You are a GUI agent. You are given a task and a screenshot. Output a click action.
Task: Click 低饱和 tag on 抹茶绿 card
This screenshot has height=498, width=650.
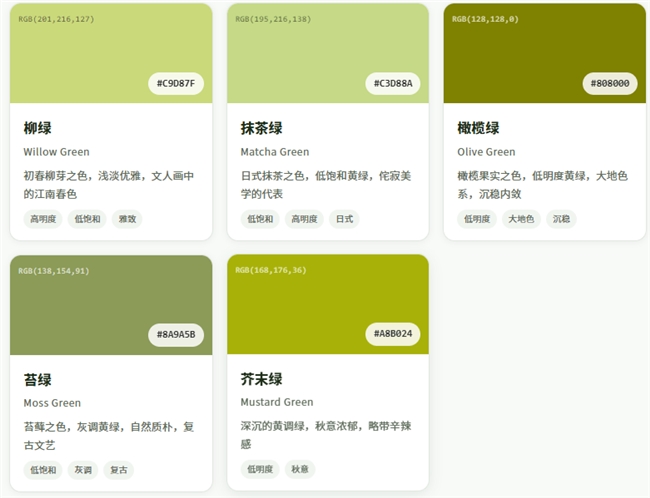(260, 219)
